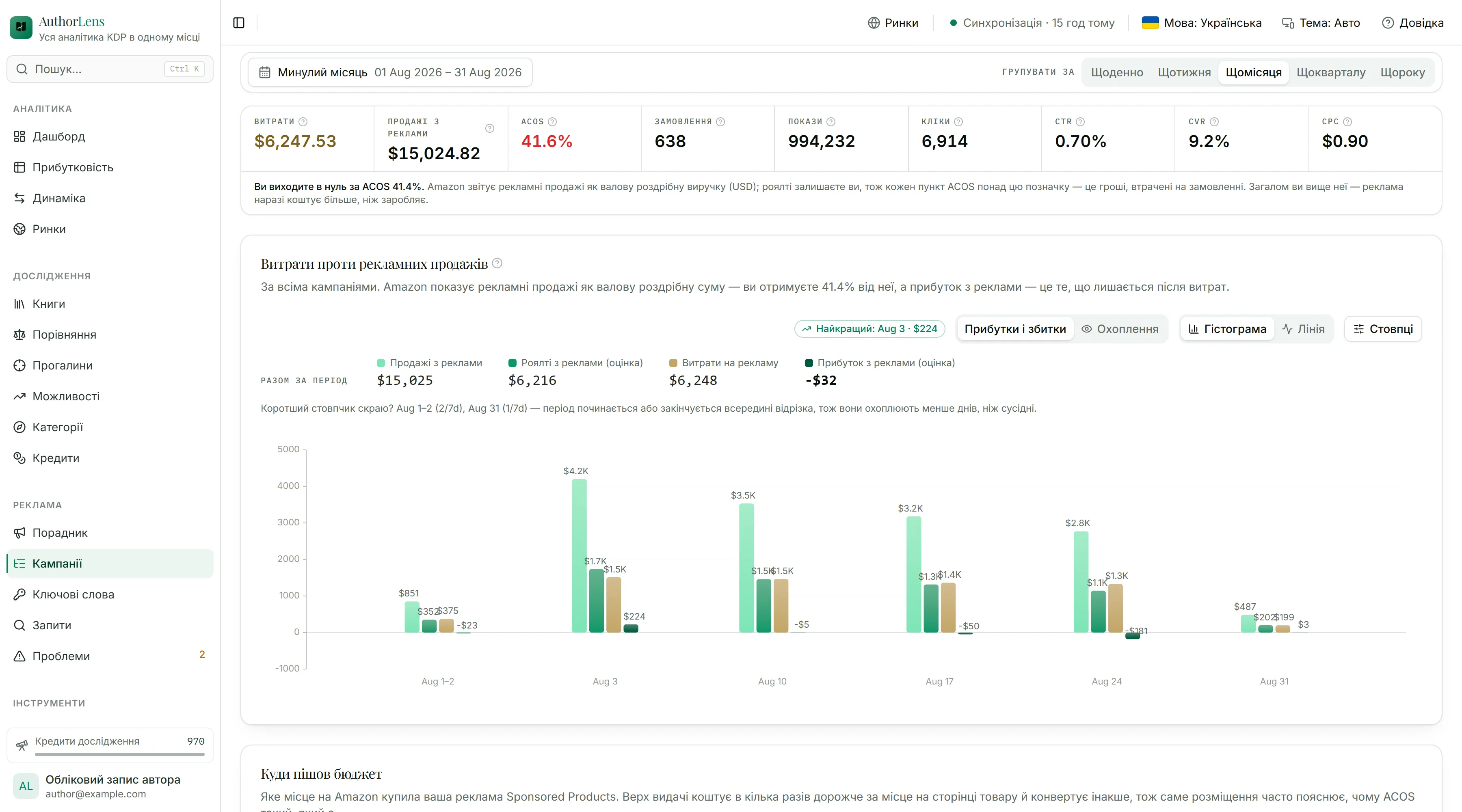Group data by Щотижня
Screen dimensions: 1462x812
(1184, 72)
